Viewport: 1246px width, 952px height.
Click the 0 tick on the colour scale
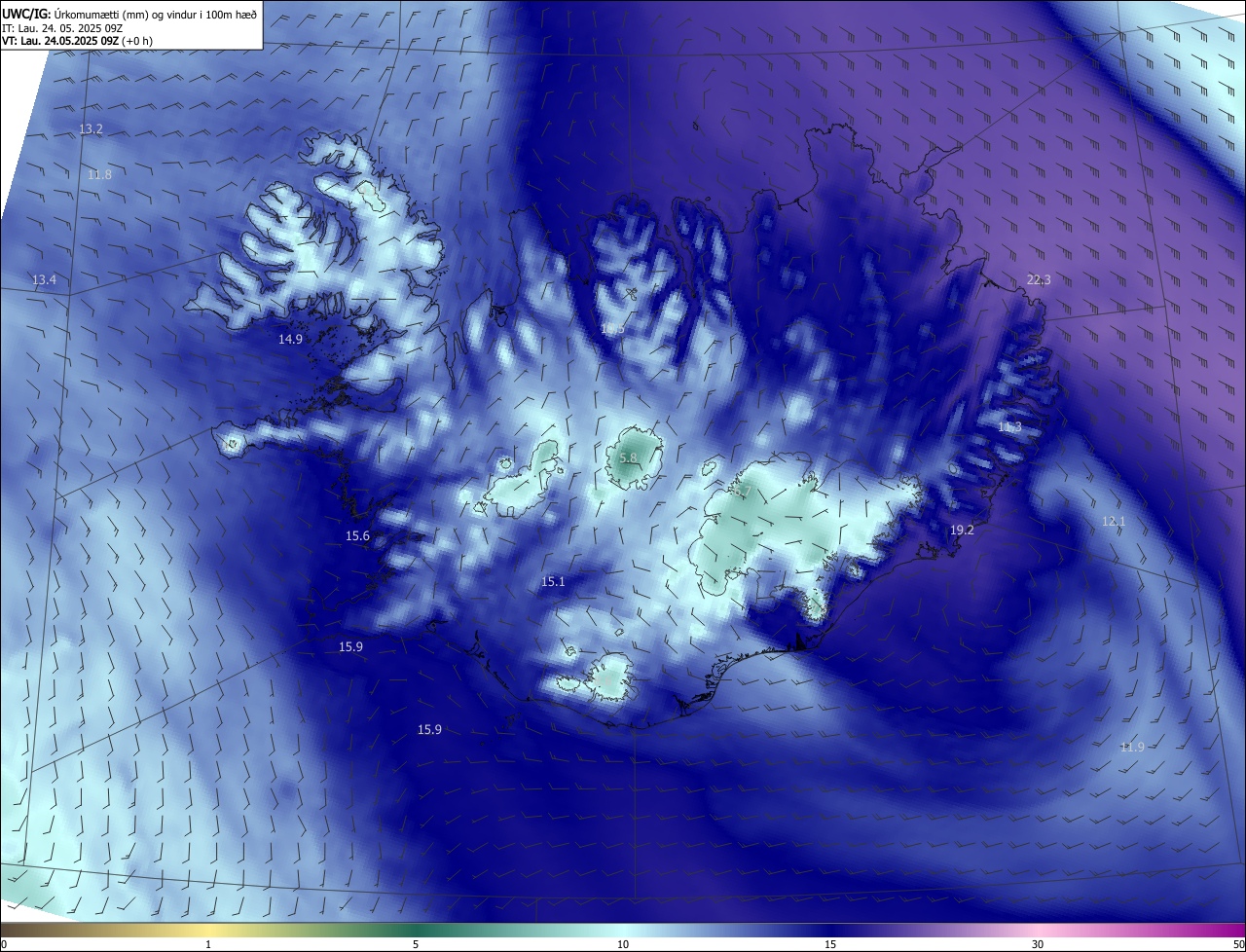coord(3,944)
